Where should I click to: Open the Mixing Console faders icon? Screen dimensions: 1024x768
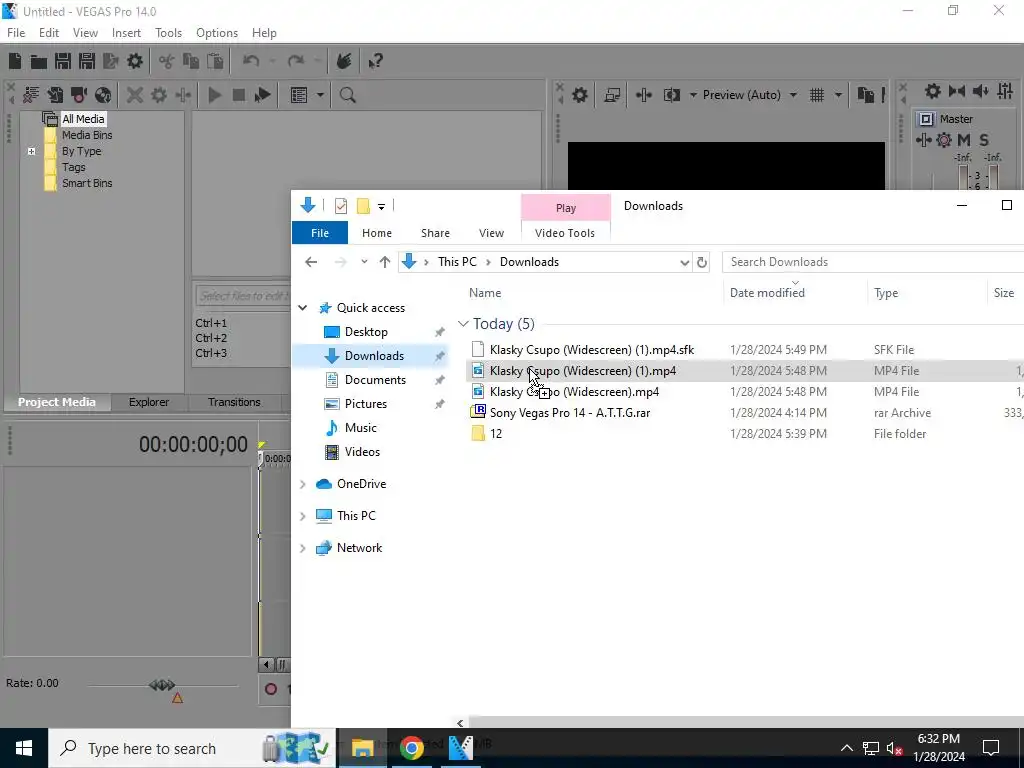point(1005,91)
